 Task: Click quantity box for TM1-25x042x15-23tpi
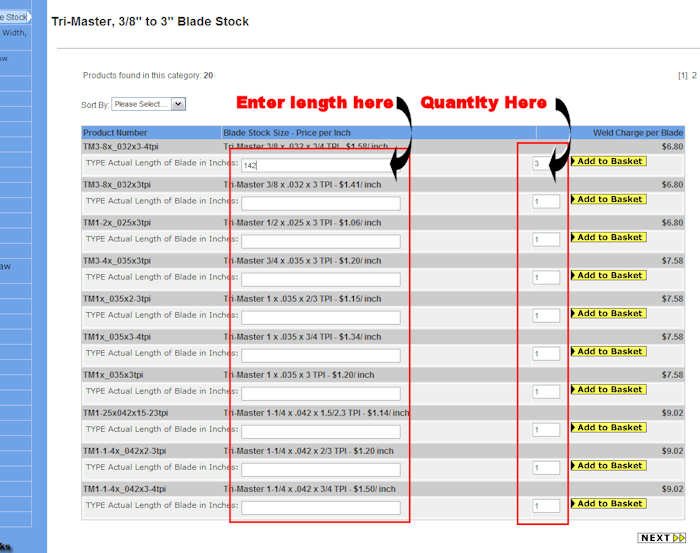[x=546, y=430]
